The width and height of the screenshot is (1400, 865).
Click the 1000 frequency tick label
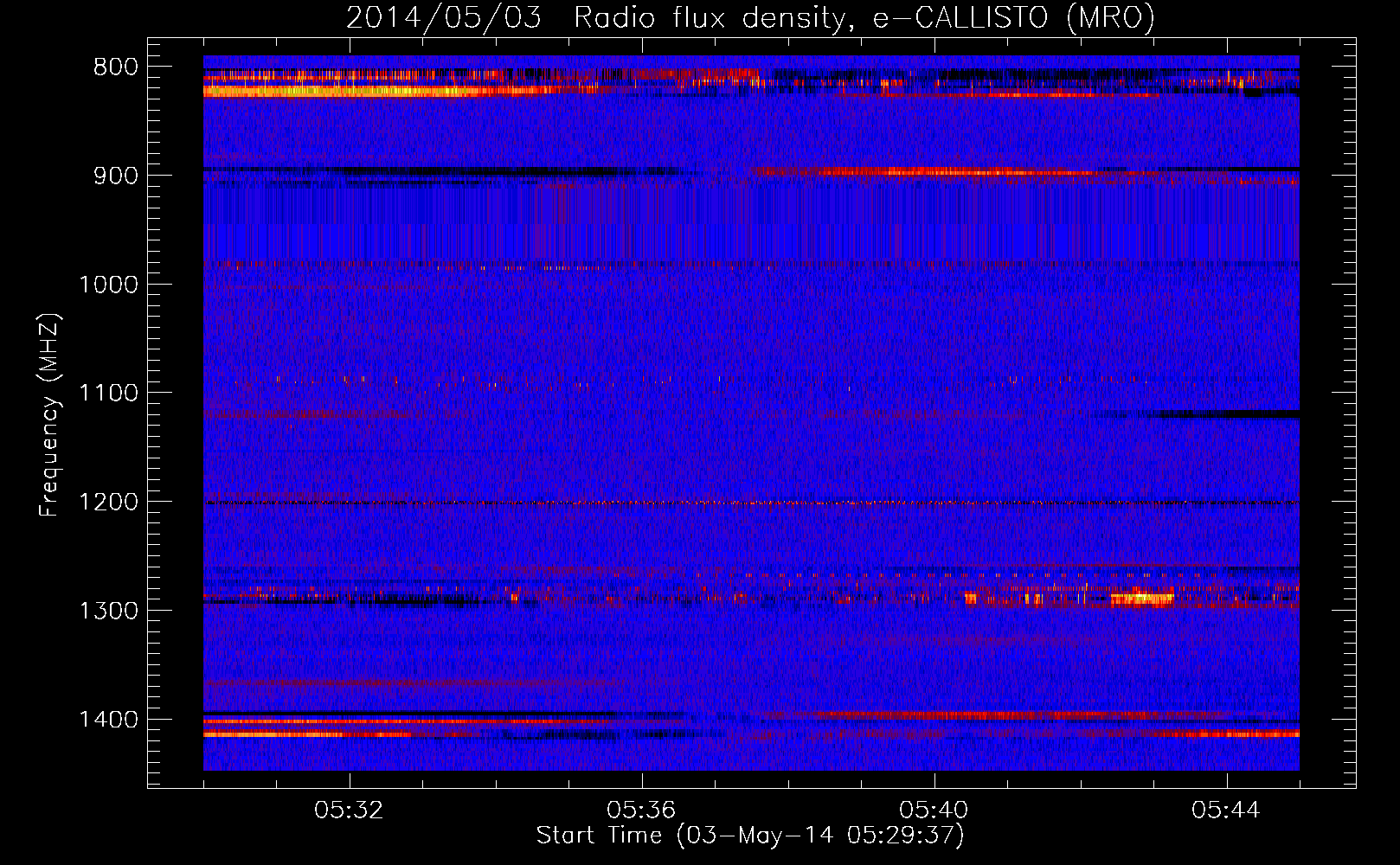[108, 285]
